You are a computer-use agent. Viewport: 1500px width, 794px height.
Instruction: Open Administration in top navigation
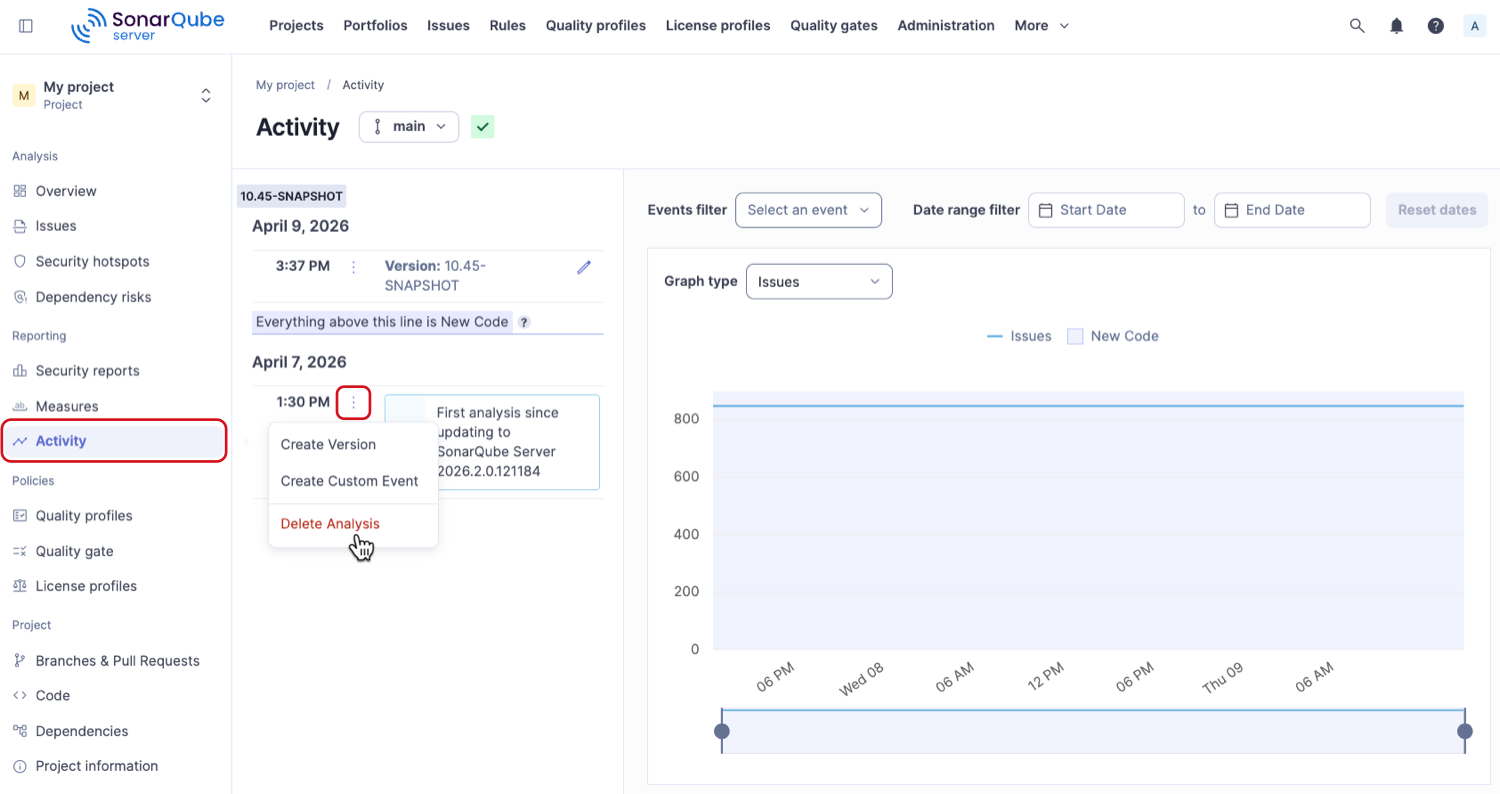pos(946,26)
